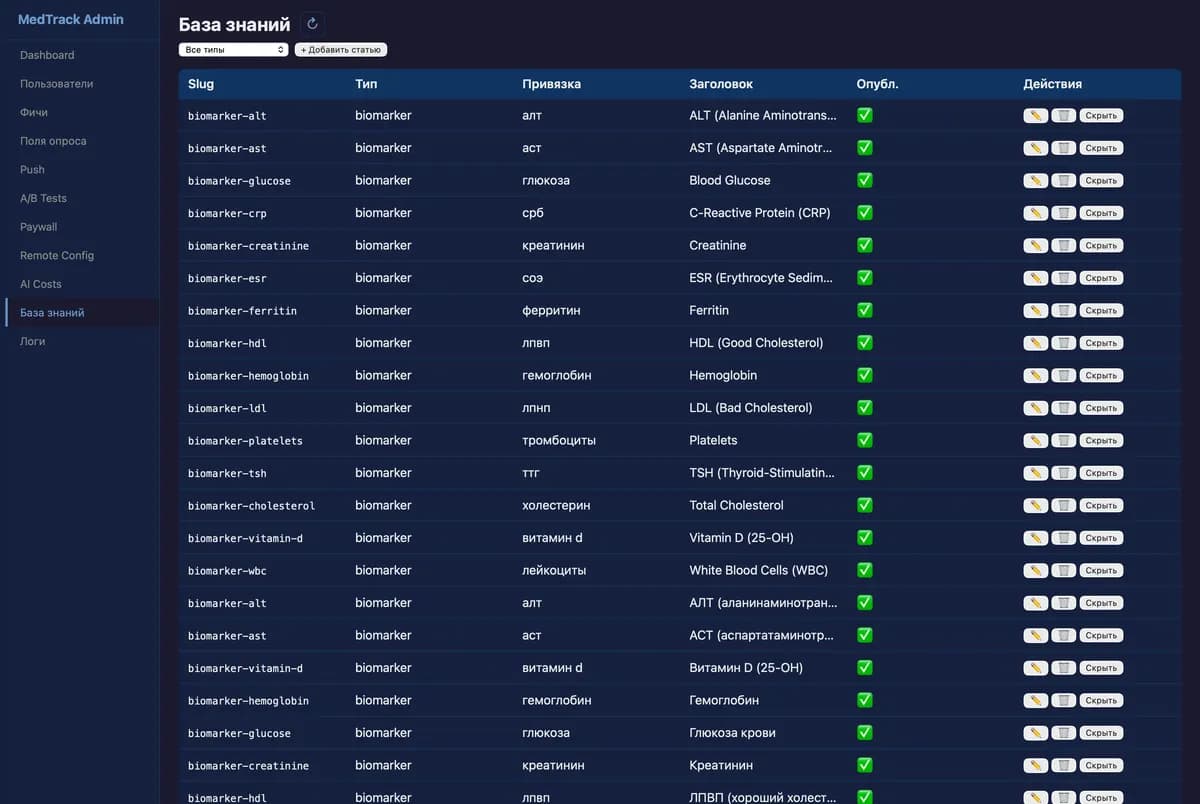Open Логи in the sidebar
The height and width of the screenshot is (804, 1200).
tap(33, 341)
